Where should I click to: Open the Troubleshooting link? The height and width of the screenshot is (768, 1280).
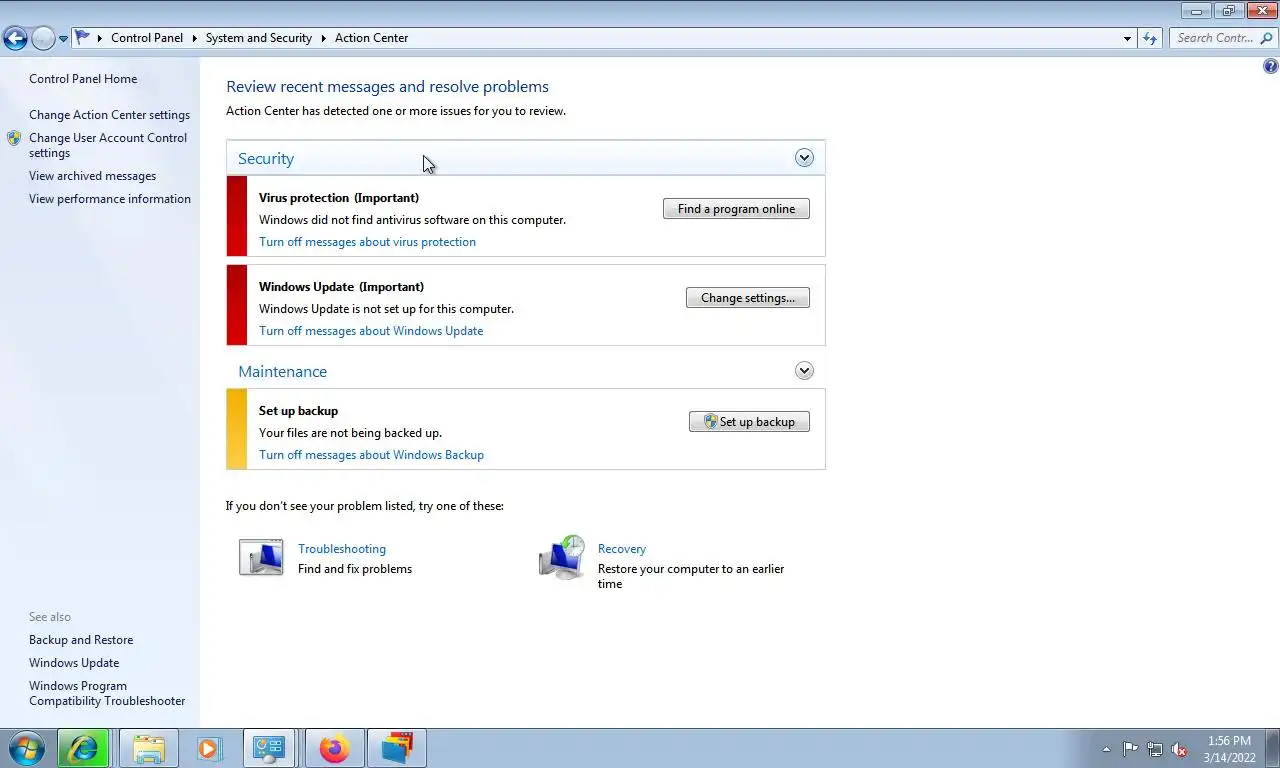(x=342, y=549)
